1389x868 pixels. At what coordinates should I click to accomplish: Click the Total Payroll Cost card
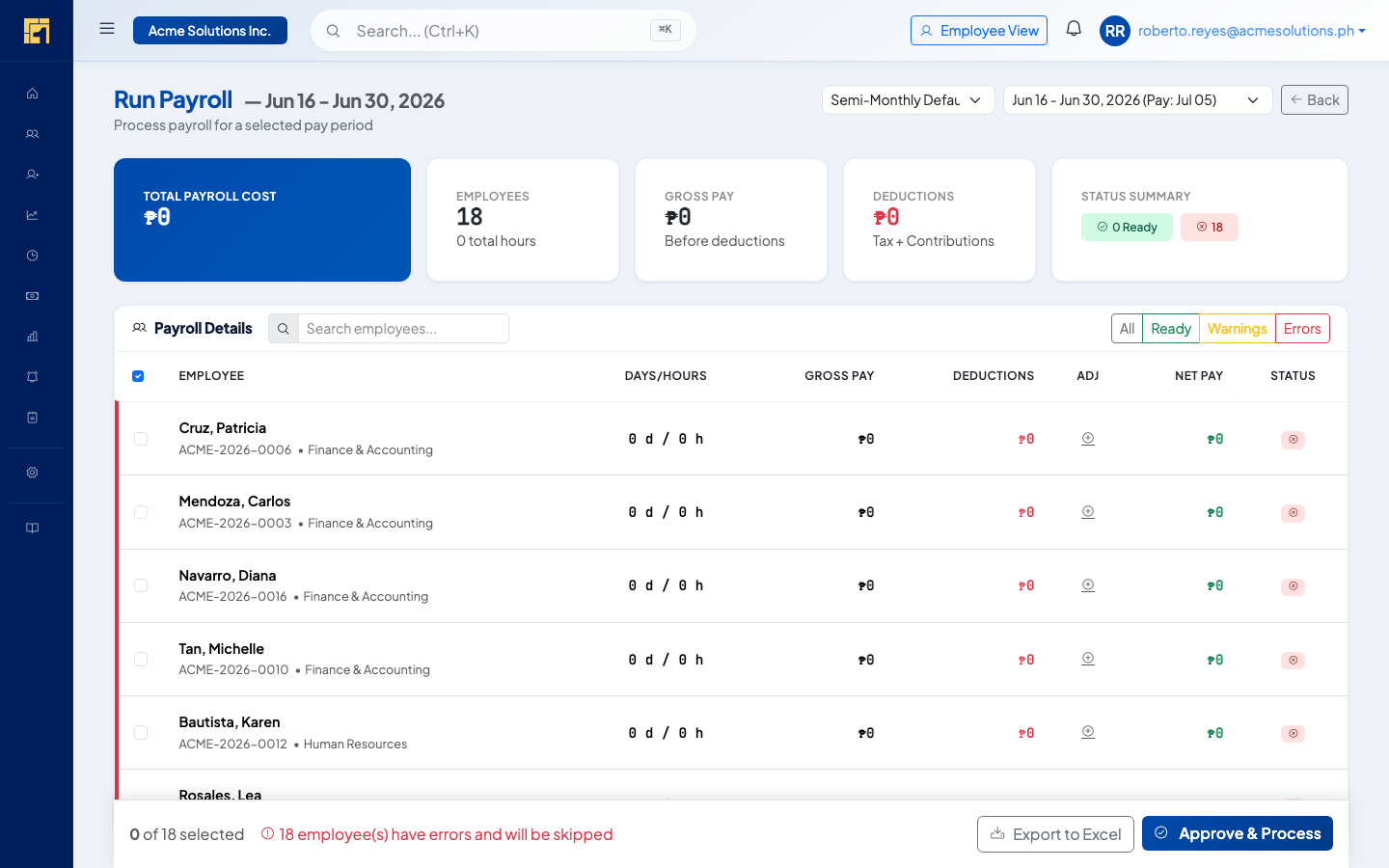pos(262,220)
